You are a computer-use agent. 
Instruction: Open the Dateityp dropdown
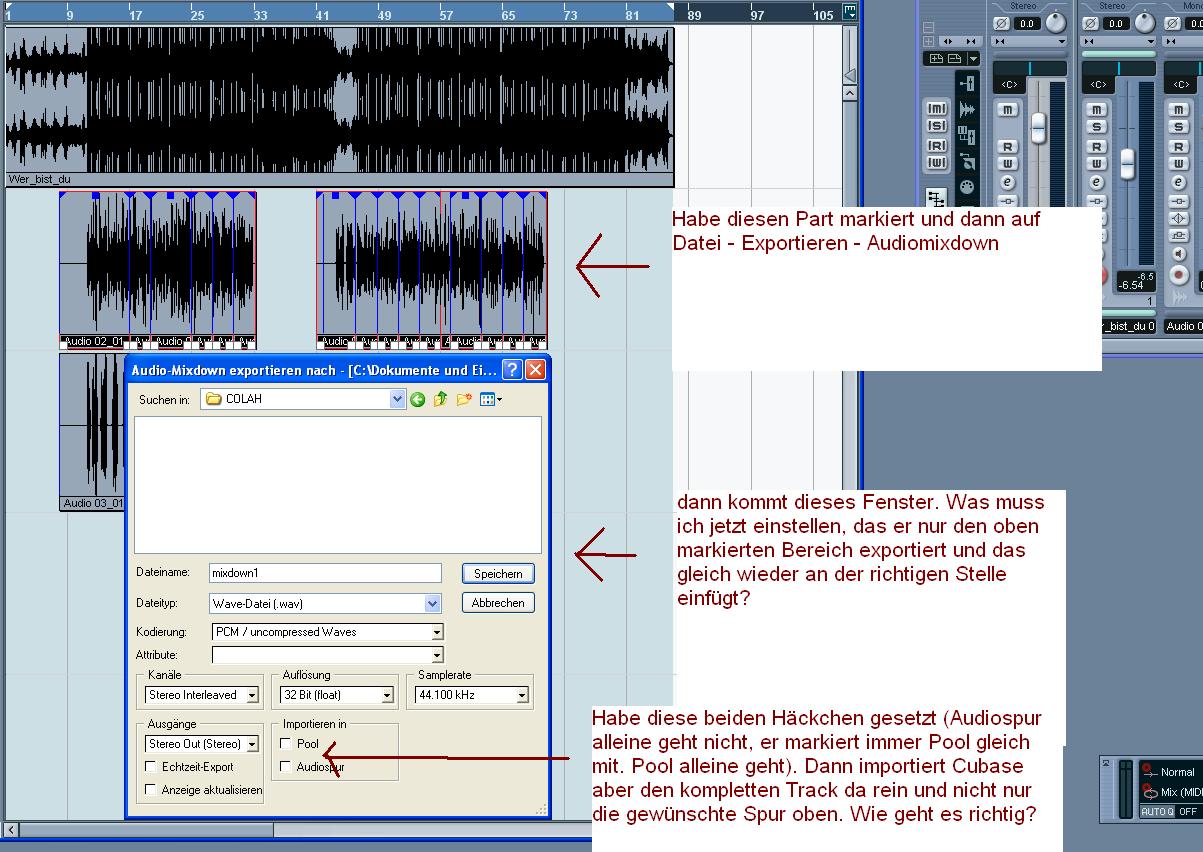[432, 604]
